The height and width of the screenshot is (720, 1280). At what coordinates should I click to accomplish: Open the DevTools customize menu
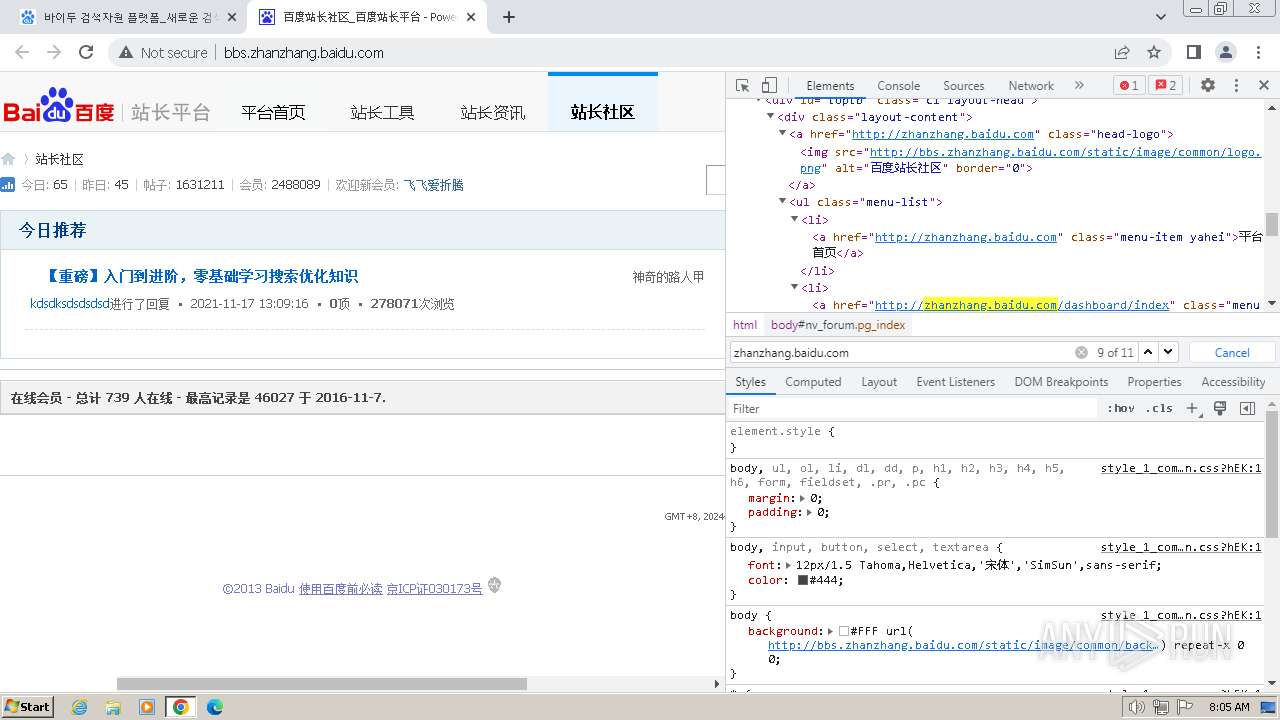(x=1236, y=86)
